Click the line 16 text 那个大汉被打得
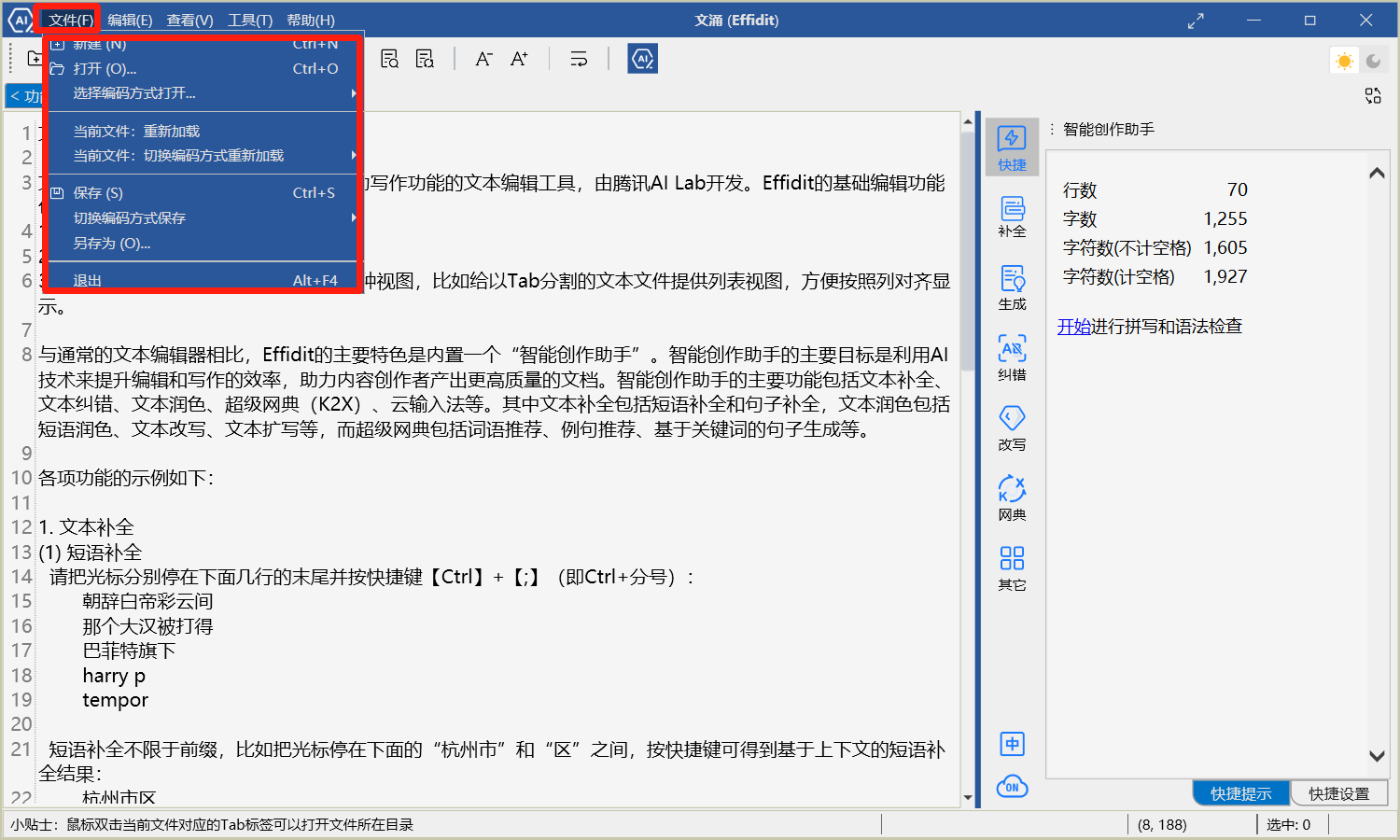Viewport: 1400px width, 840px height. pos(147,626)
